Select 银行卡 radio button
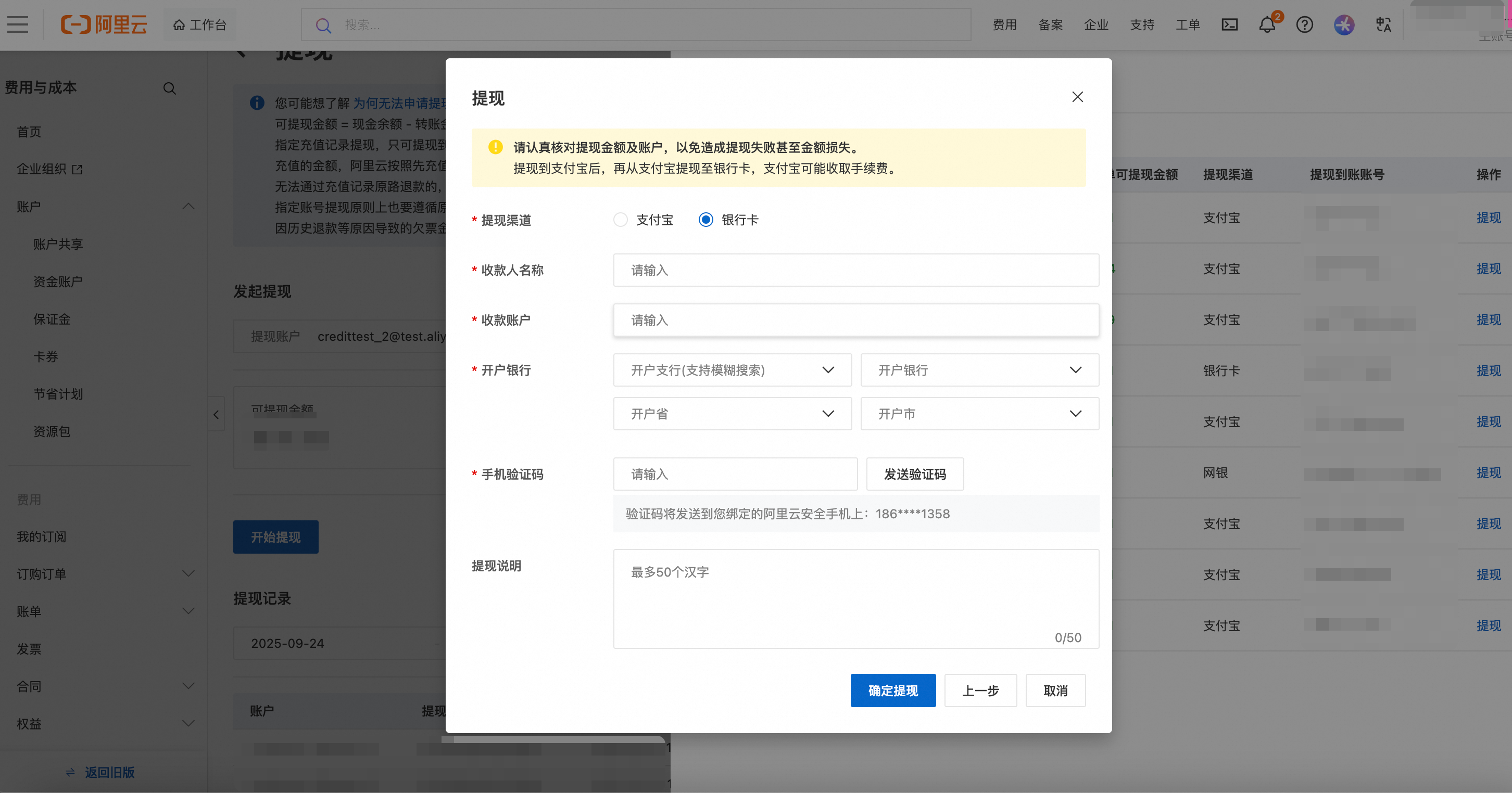 click(705, 220)
